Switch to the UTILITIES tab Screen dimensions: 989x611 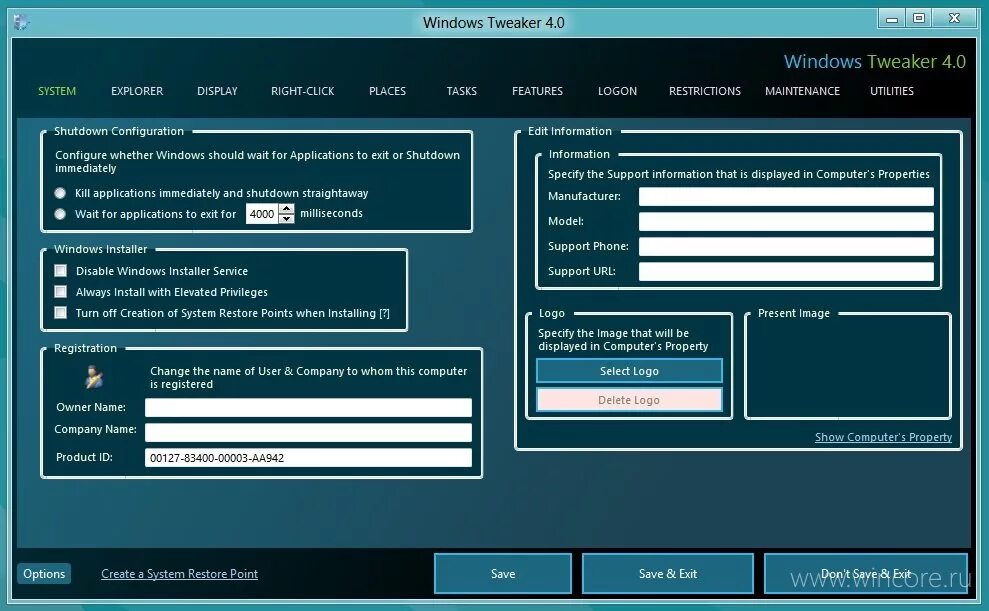pos(891,91)
